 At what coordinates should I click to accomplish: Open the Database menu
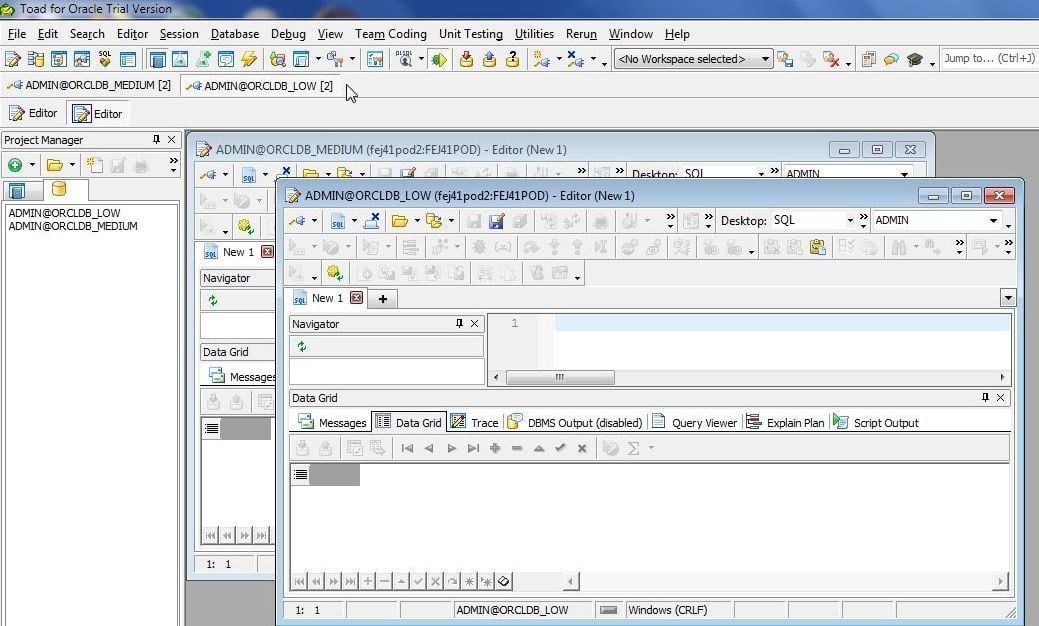(x=235, y=34)
